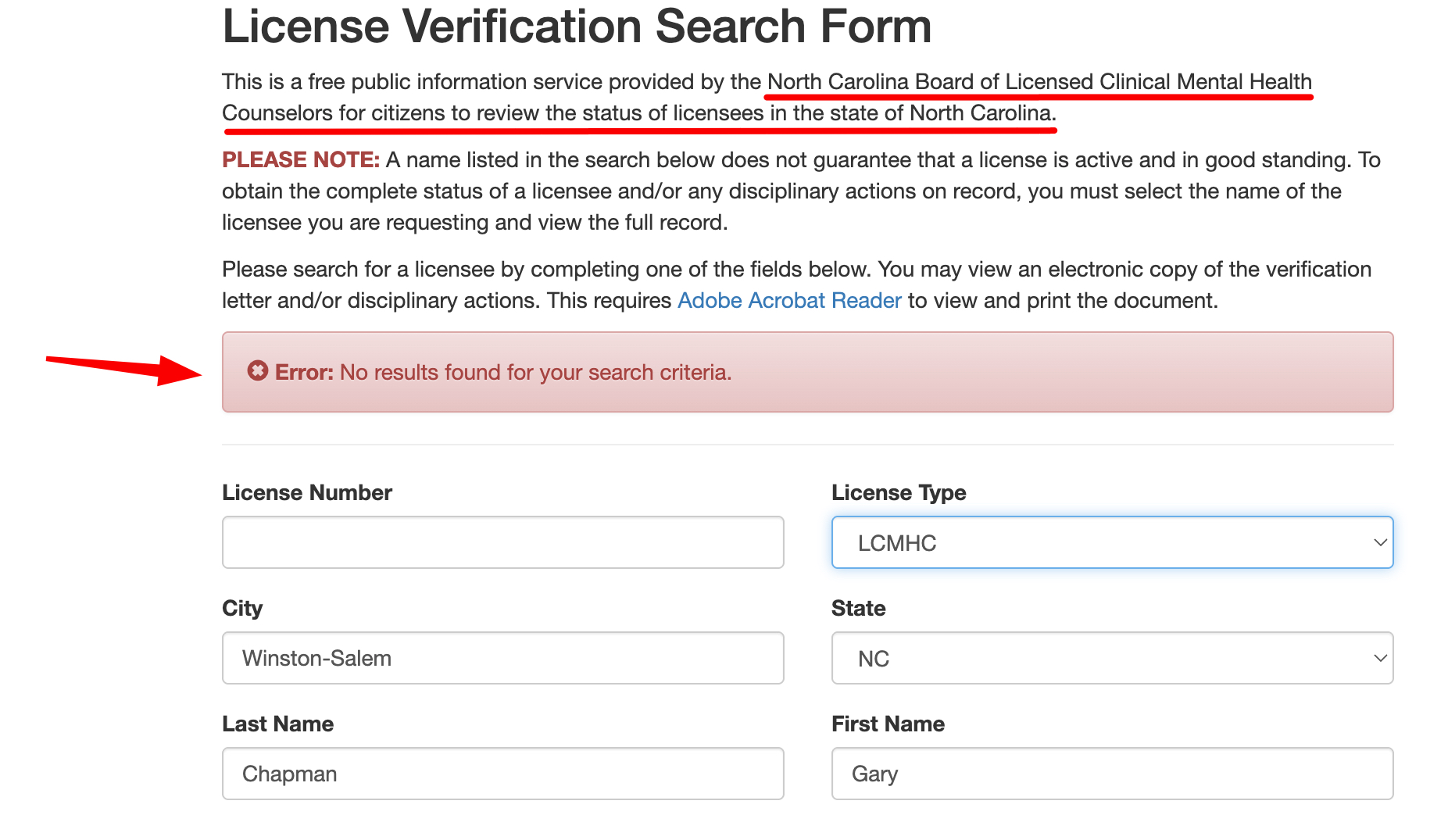Click the red error X icon
1448x840 pixels.
point(257,371)
